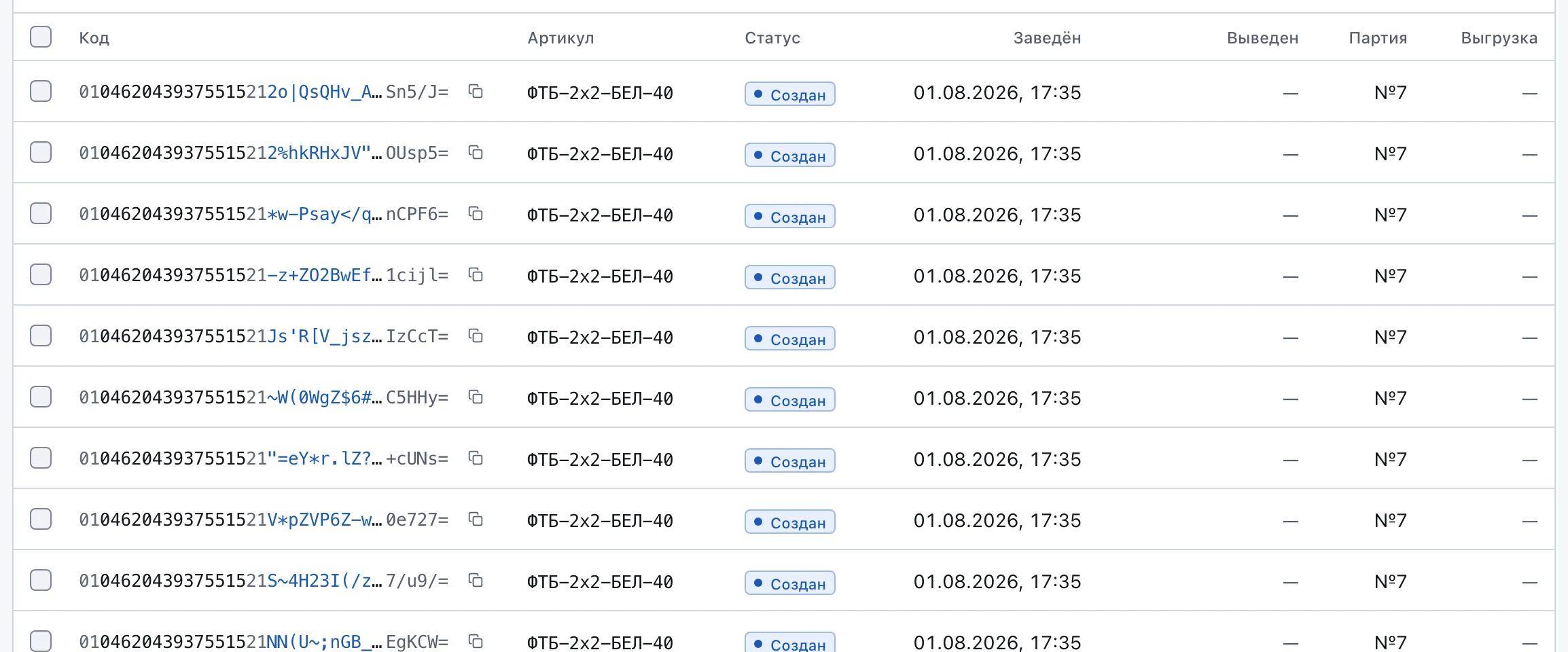Viewport: 1568px width, 652px height.
Task: Tick the checkbox for code ending +cUNs=
Action: 41,458
